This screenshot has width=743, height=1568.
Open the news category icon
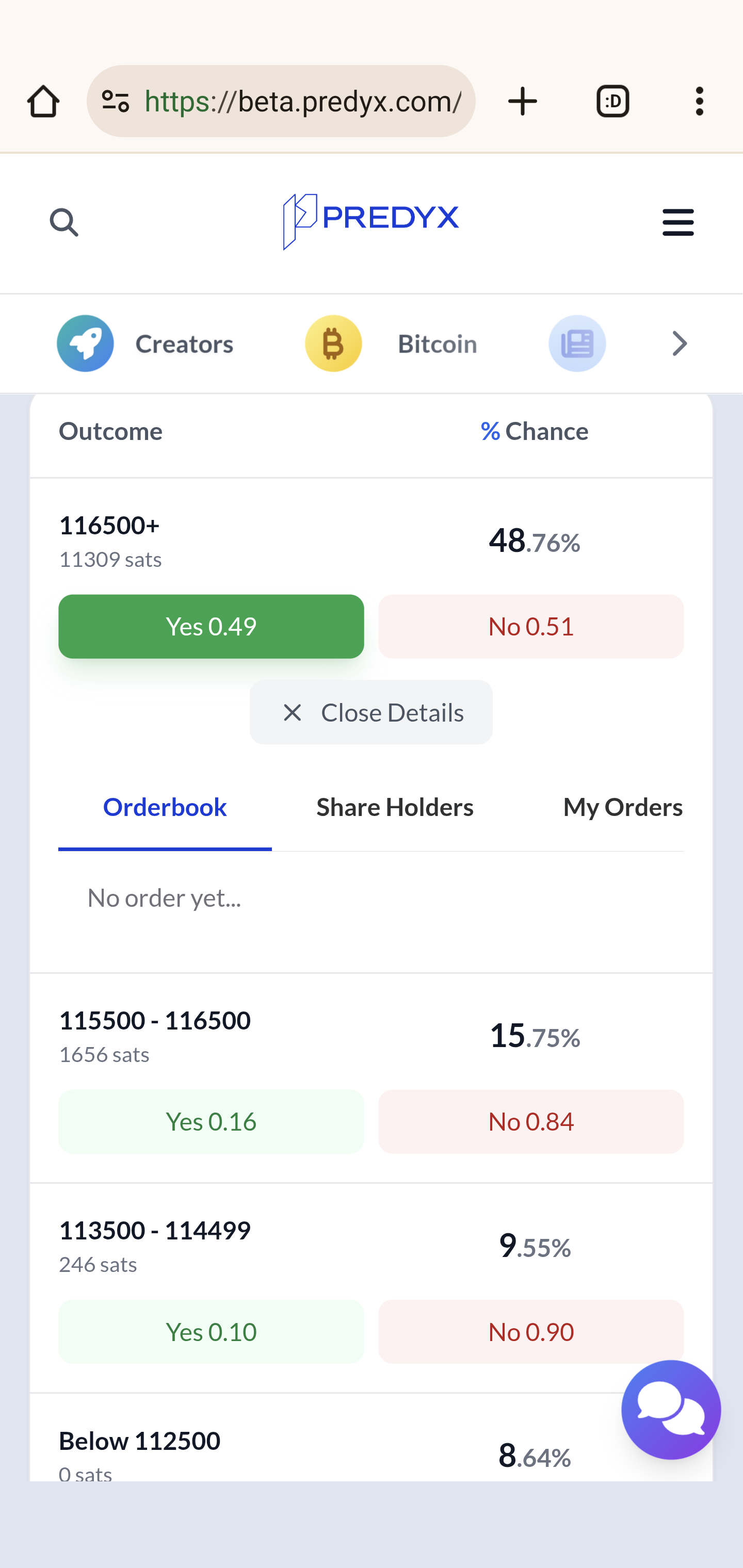coord(577,344)
